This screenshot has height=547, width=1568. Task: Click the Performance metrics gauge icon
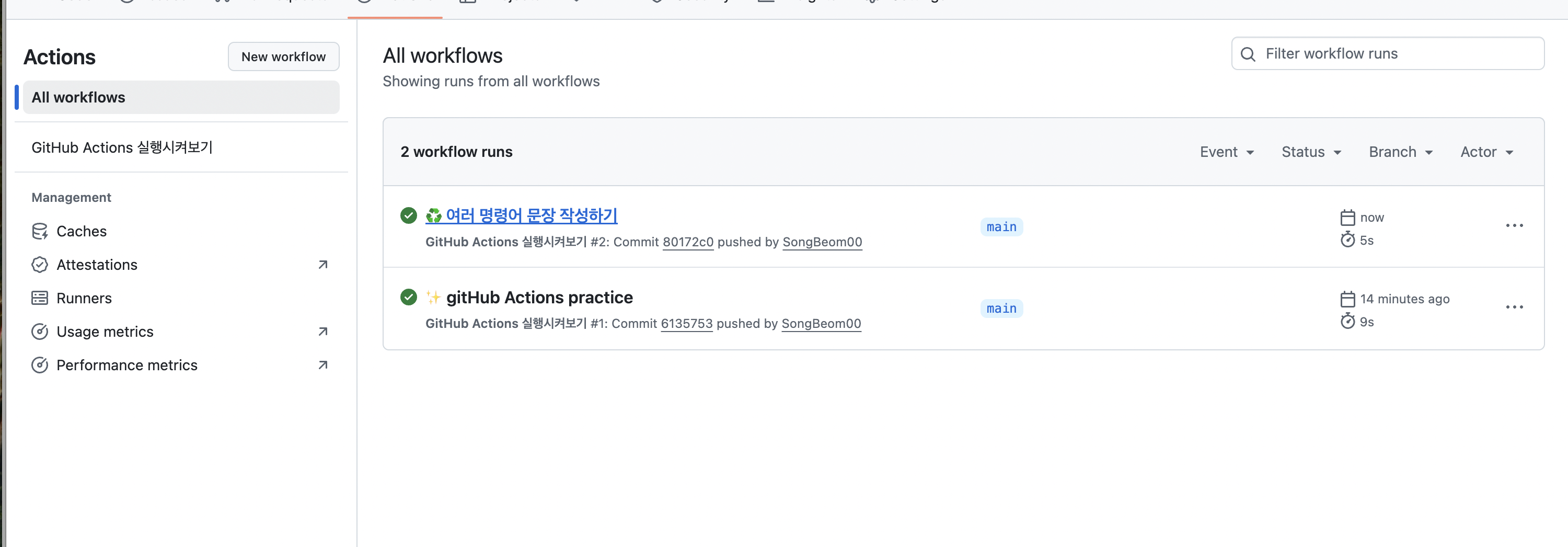coord(40,366)
